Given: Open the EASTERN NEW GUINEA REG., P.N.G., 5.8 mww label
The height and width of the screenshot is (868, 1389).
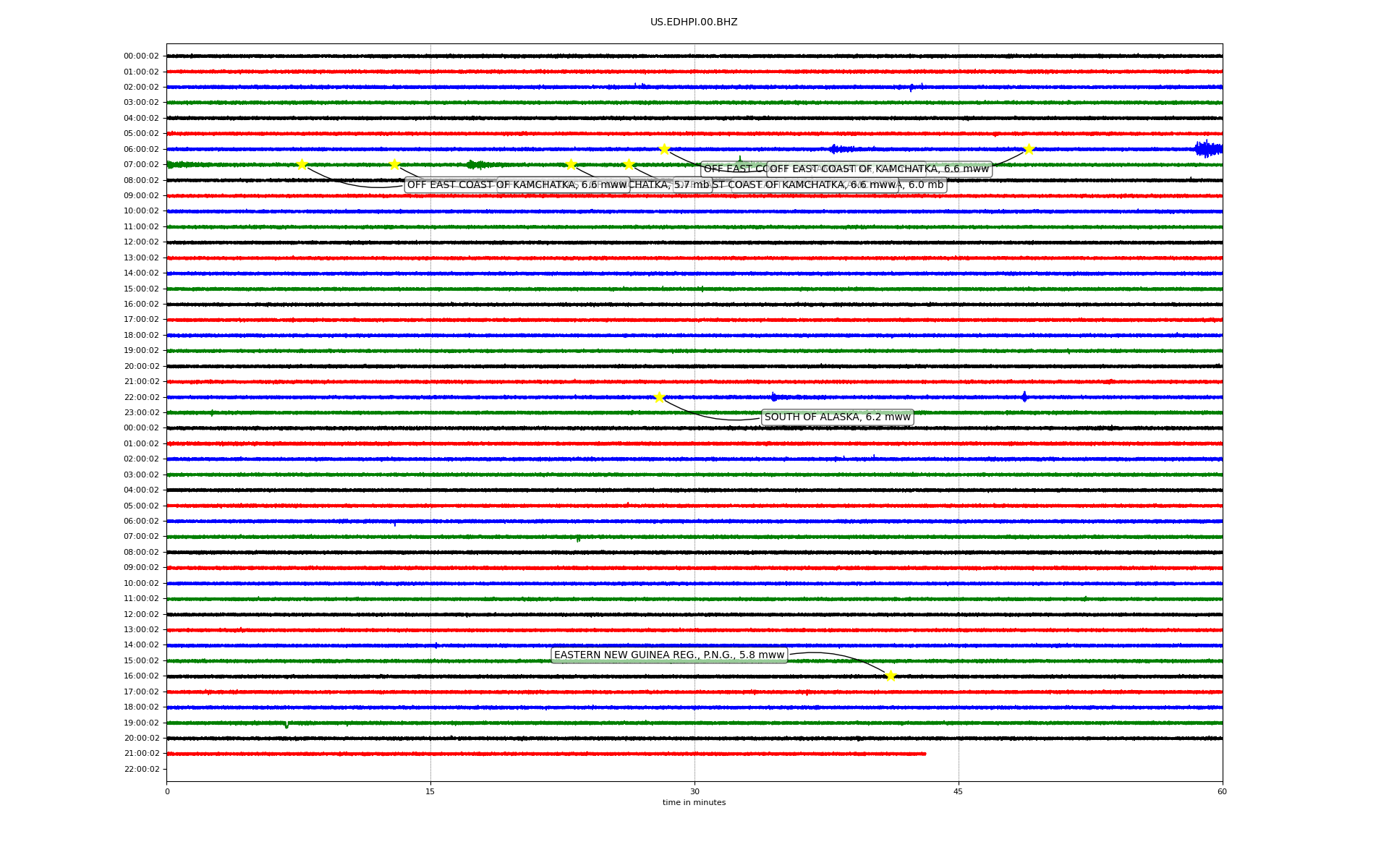Looking at the screenshot, I should point(669,655).
